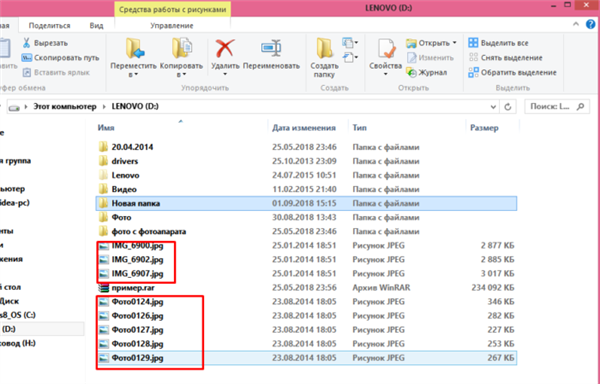Open the Переместить в dropdown
The image size is (600, 384).
click(133, 57)
